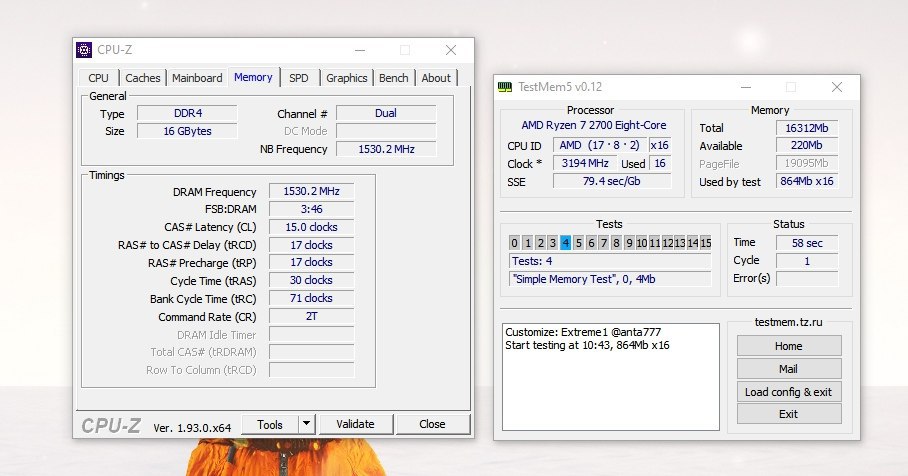908x476 pixels.
Task: Open the Graphics tab
Action: tap(346, 78)
